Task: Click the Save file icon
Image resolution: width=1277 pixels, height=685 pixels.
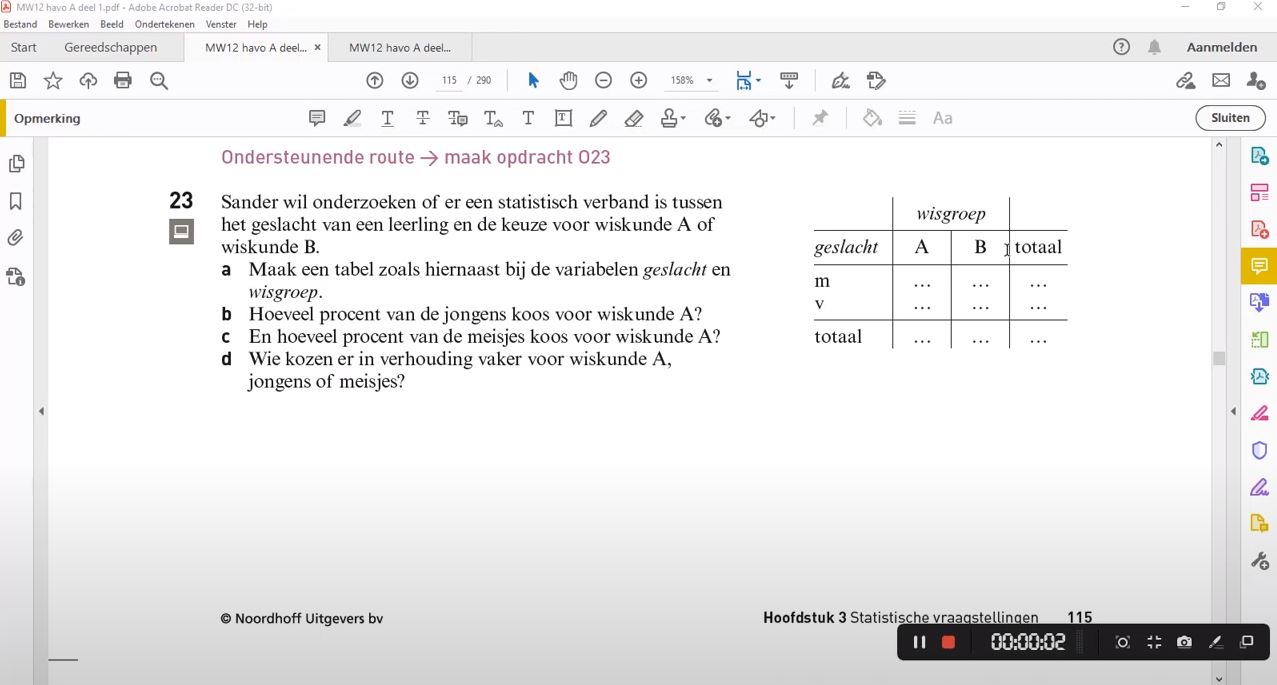Action: point(18,81)
